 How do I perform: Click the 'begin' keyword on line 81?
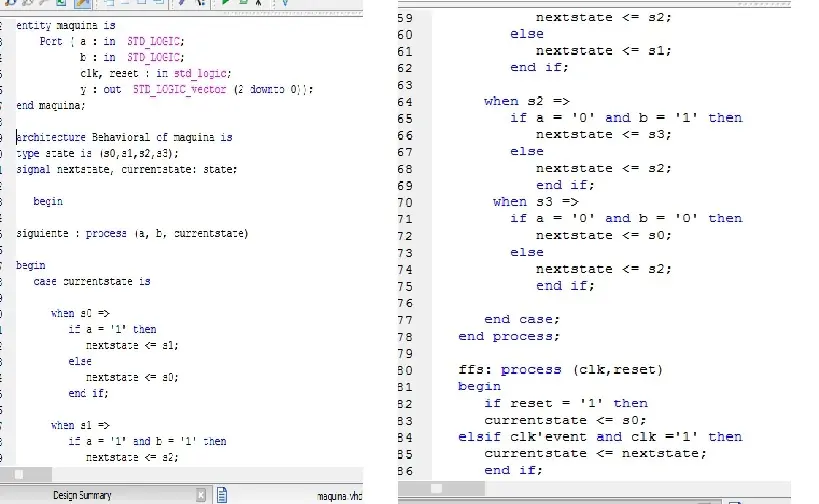tap(479, 386)
